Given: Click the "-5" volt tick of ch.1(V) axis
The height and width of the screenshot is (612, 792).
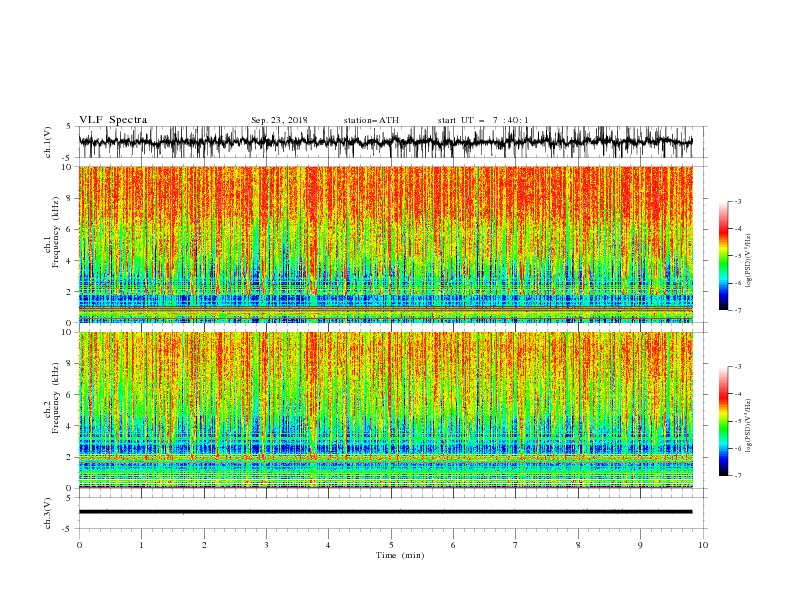Looking at the screenshot, I should [x=68, y=158].
